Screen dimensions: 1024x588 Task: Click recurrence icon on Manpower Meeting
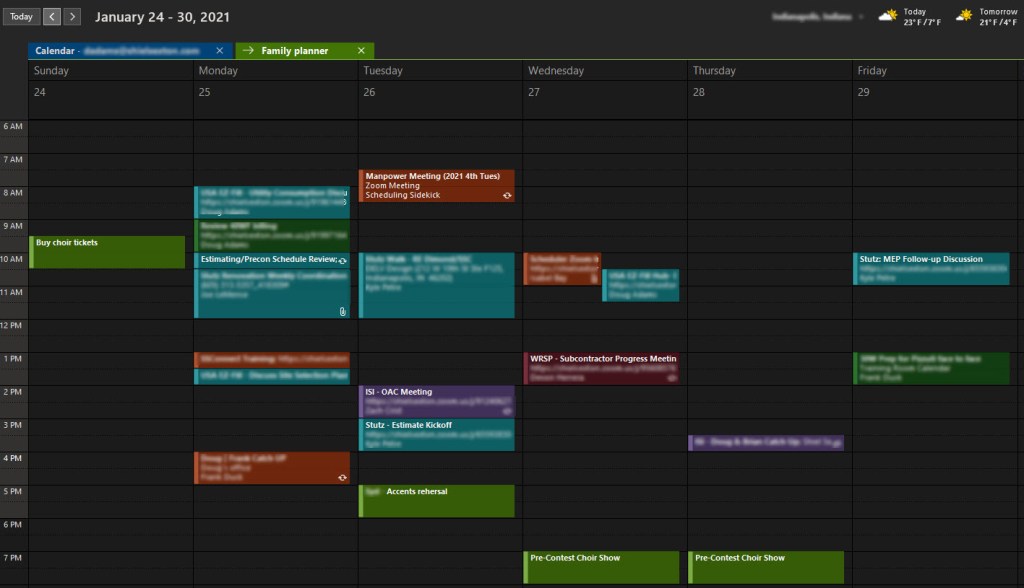tap(507, 195)
